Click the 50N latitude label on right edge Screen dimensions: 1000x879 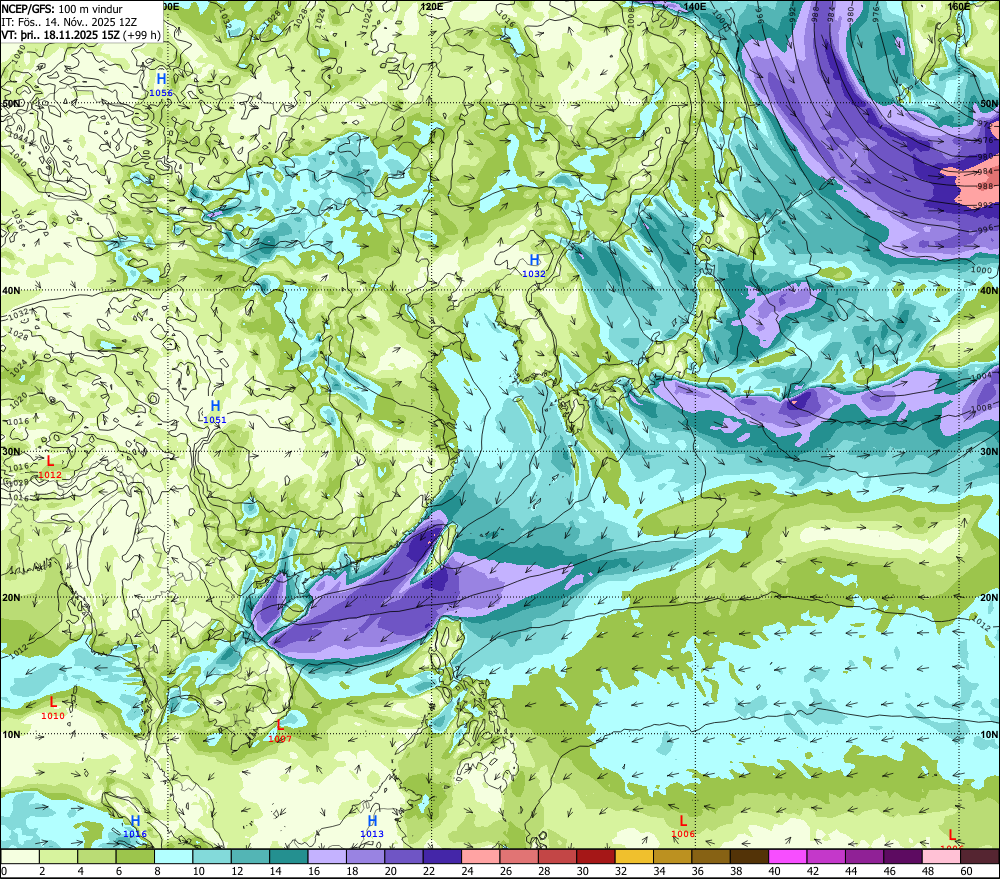click(989, 103)
